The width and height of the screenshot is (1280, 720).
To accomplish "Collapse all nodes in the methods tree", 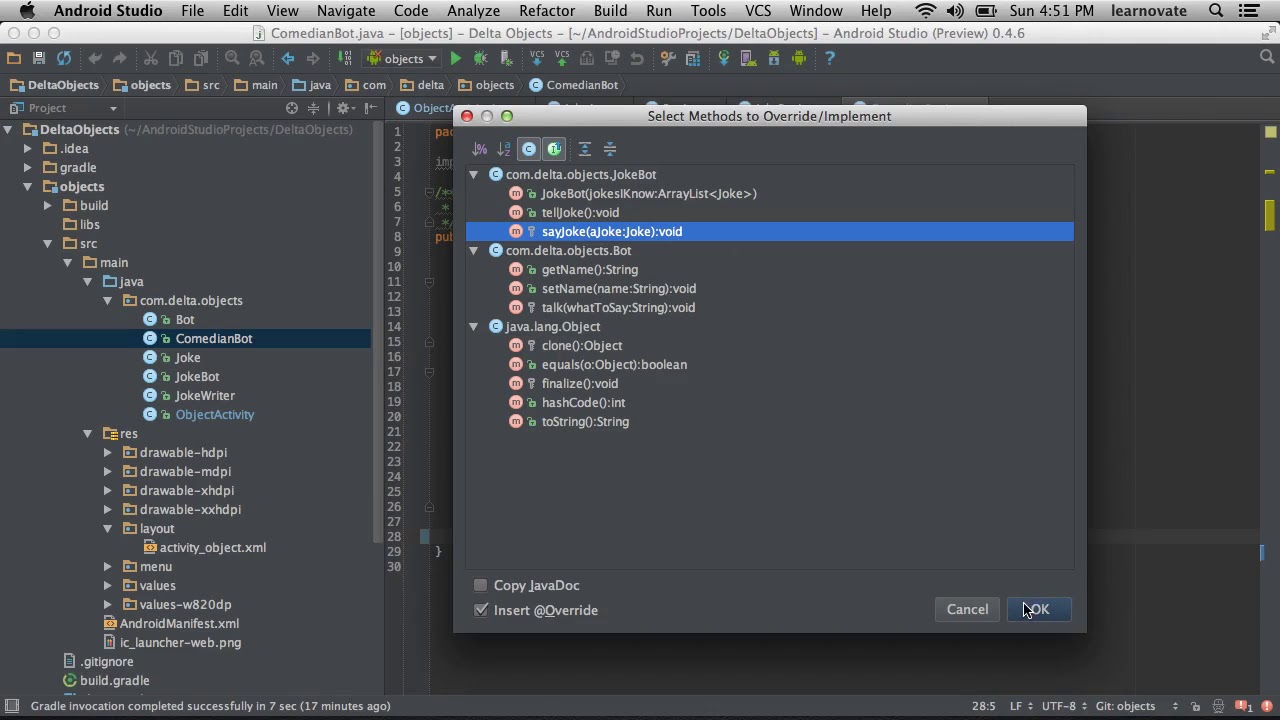I will pyautogui.click(x=610, y=149).
